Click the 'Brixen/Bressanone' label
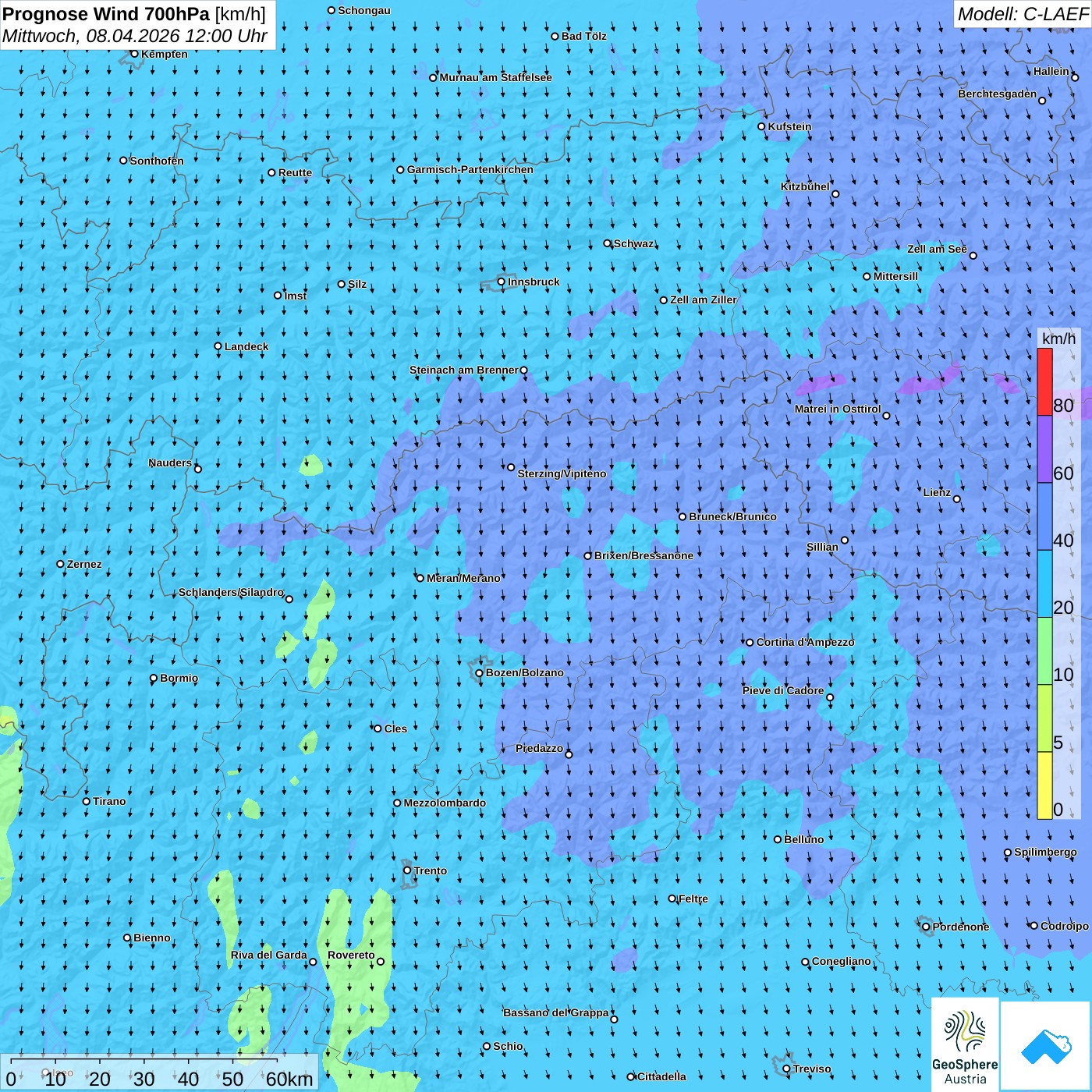Viewport: 1092px width, 1092px height. click(x=643, y=555)
